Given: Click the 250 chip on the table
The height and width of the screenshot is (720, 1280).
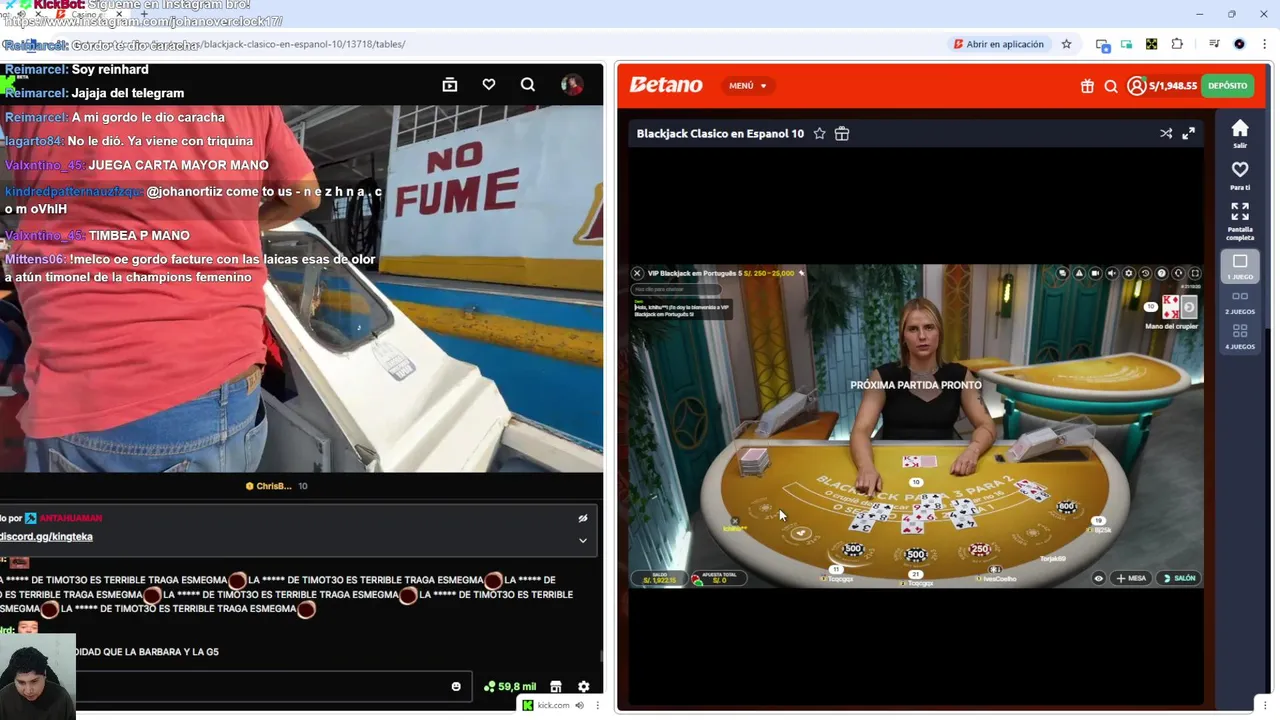Looking at the screenshot, I should click(980, 549).
